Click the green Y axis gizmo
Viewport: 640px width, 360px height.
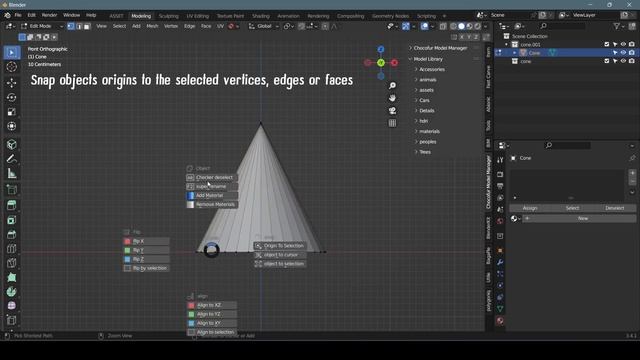(381, 63)
